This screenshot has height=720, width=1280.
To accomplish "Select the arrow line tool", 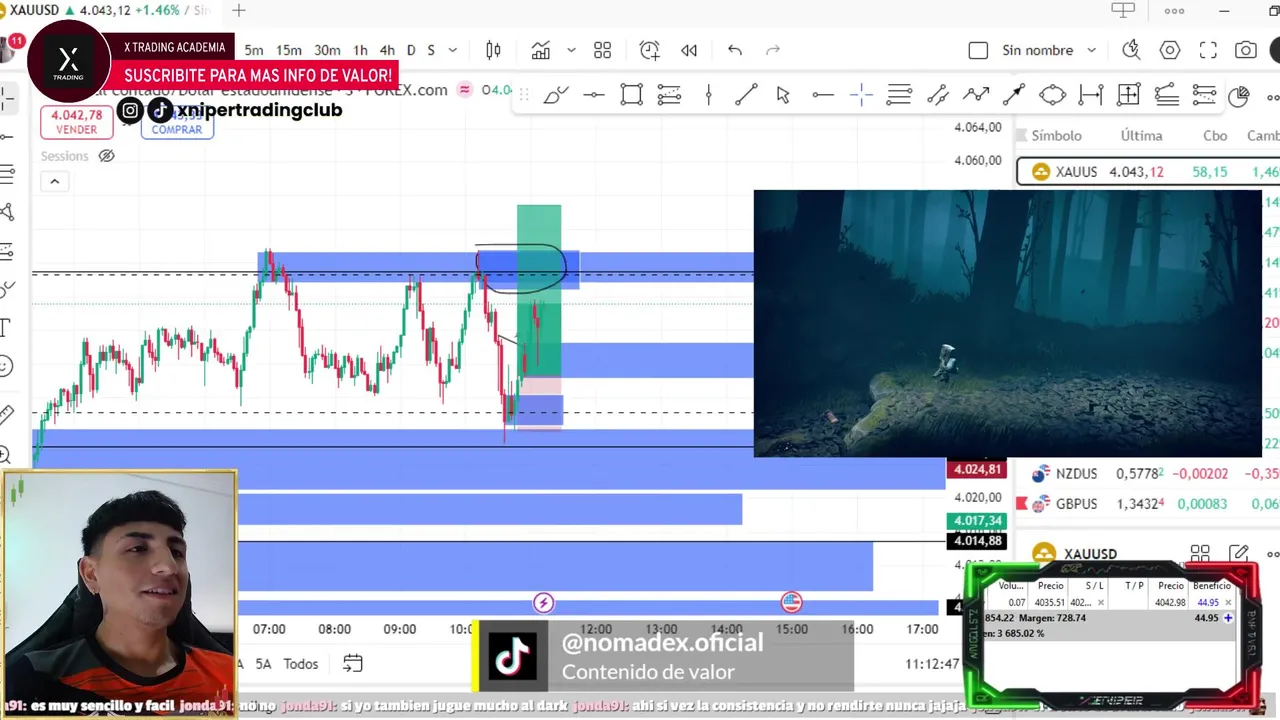I will point(1014,95).
